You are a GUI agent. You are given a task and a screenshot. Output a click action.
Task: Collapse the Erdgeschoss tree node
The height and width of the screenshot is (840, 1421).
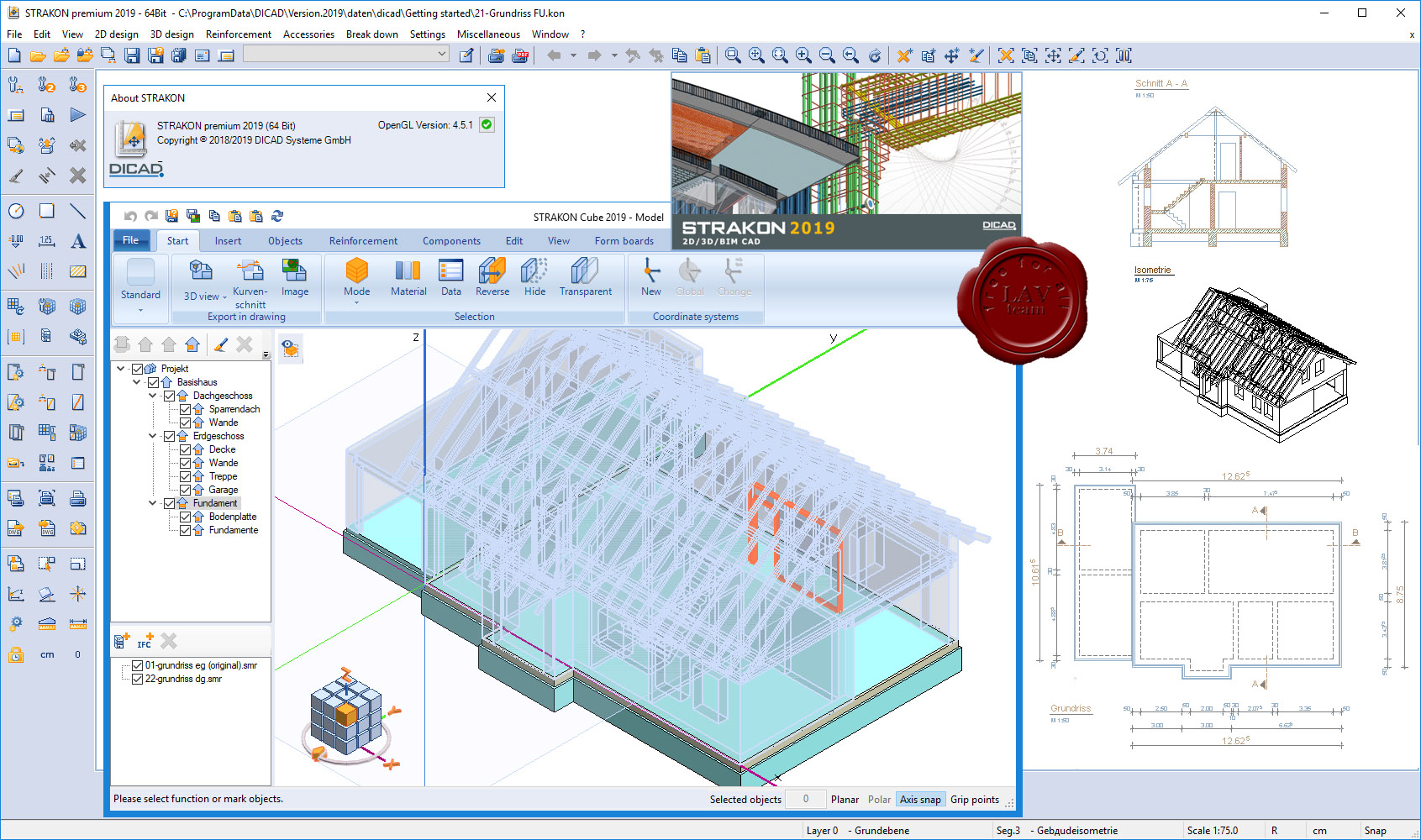coord(153,436)
